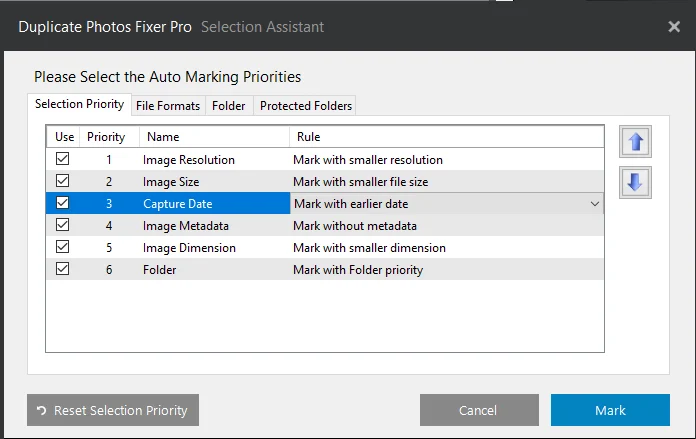
Task: Open the Folder tab
Action: pyautogui.click(x=229, y=106)
